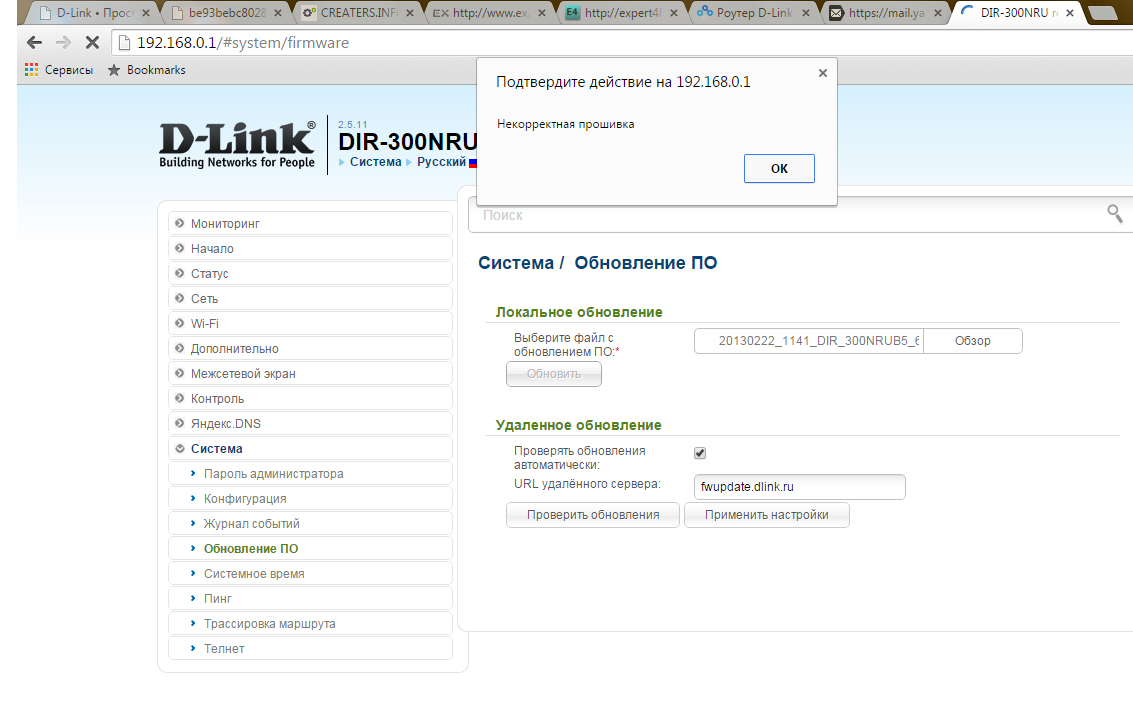Click OK in the confirmation dialog
Image resolution: width=1133 pixels, height=707 pixels.
779,168
